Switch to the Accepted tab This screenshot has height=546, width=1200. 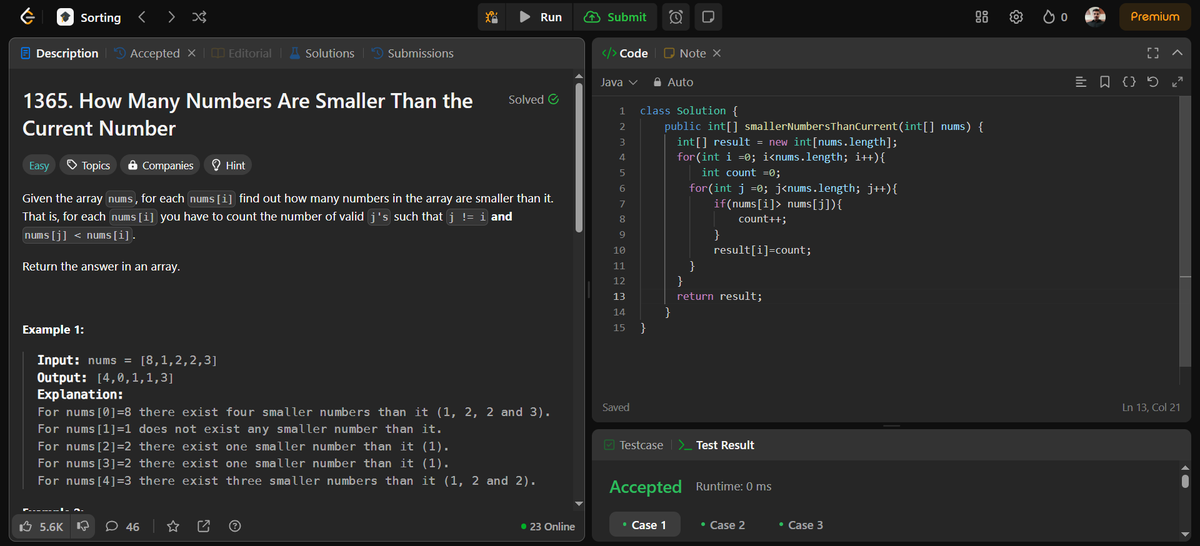(147, 53)
